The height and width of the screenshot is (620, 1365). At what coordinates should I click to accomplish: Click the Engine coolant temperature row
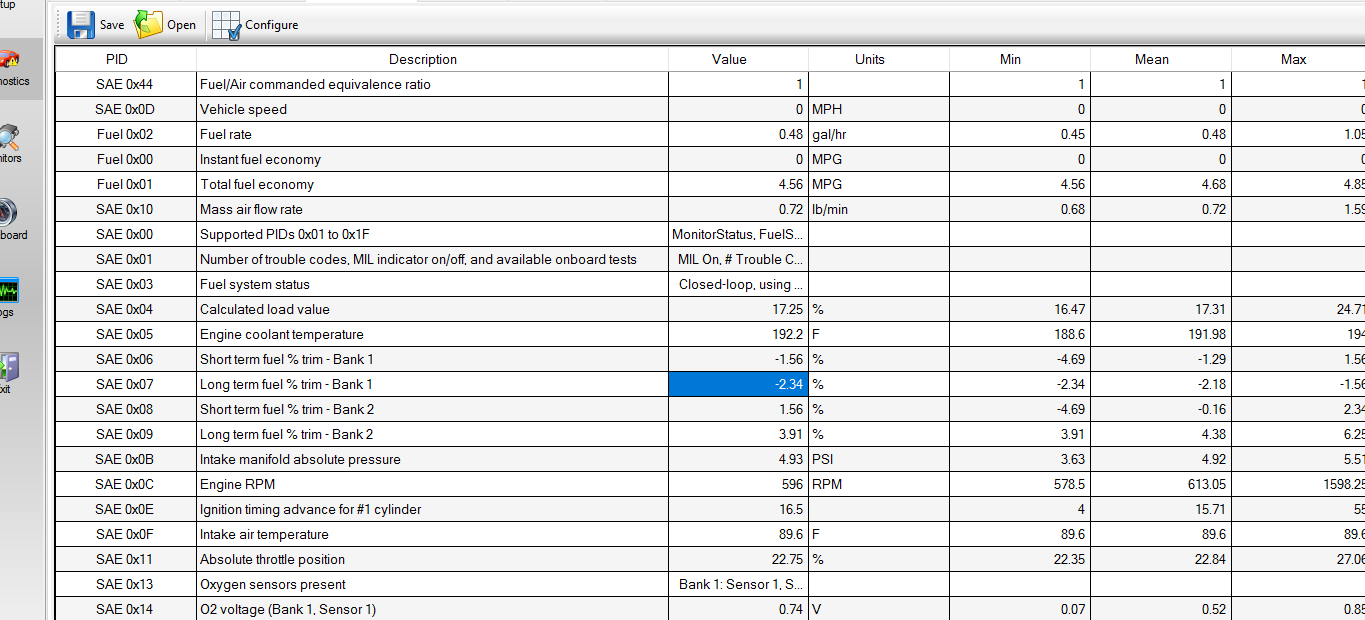(x=432, y=334)
